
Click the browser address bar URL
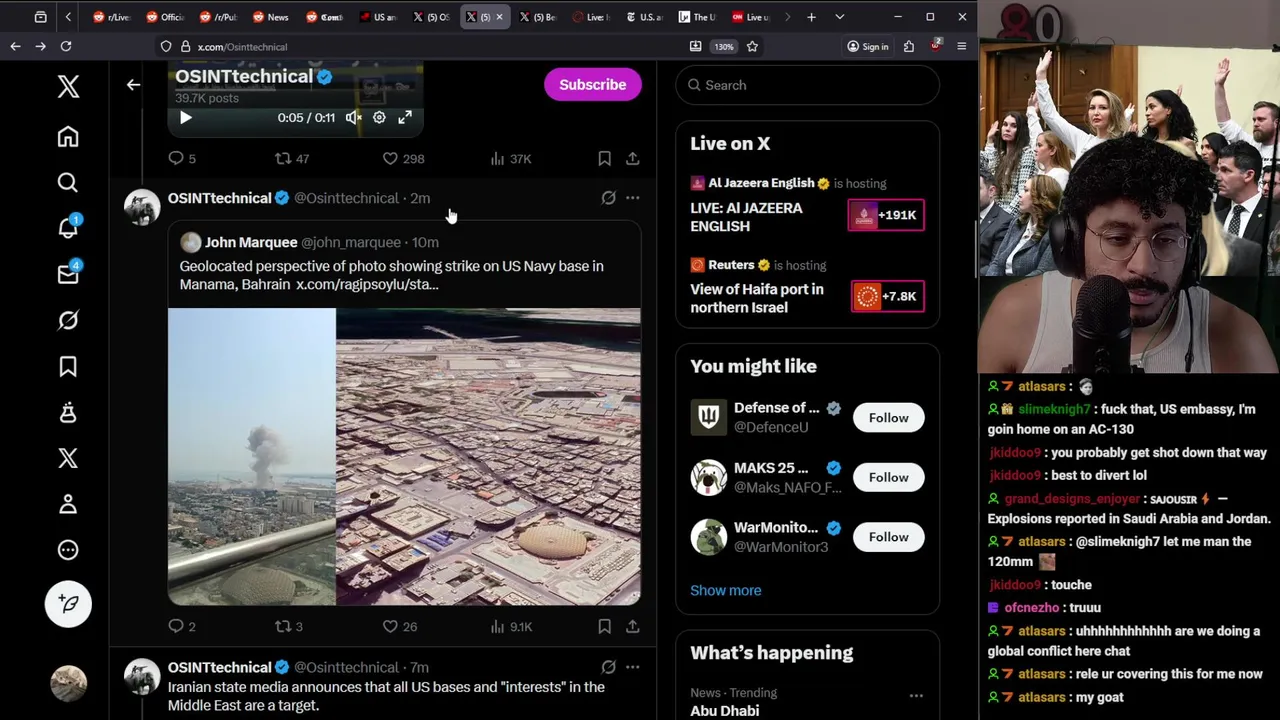tap(242, 47)
